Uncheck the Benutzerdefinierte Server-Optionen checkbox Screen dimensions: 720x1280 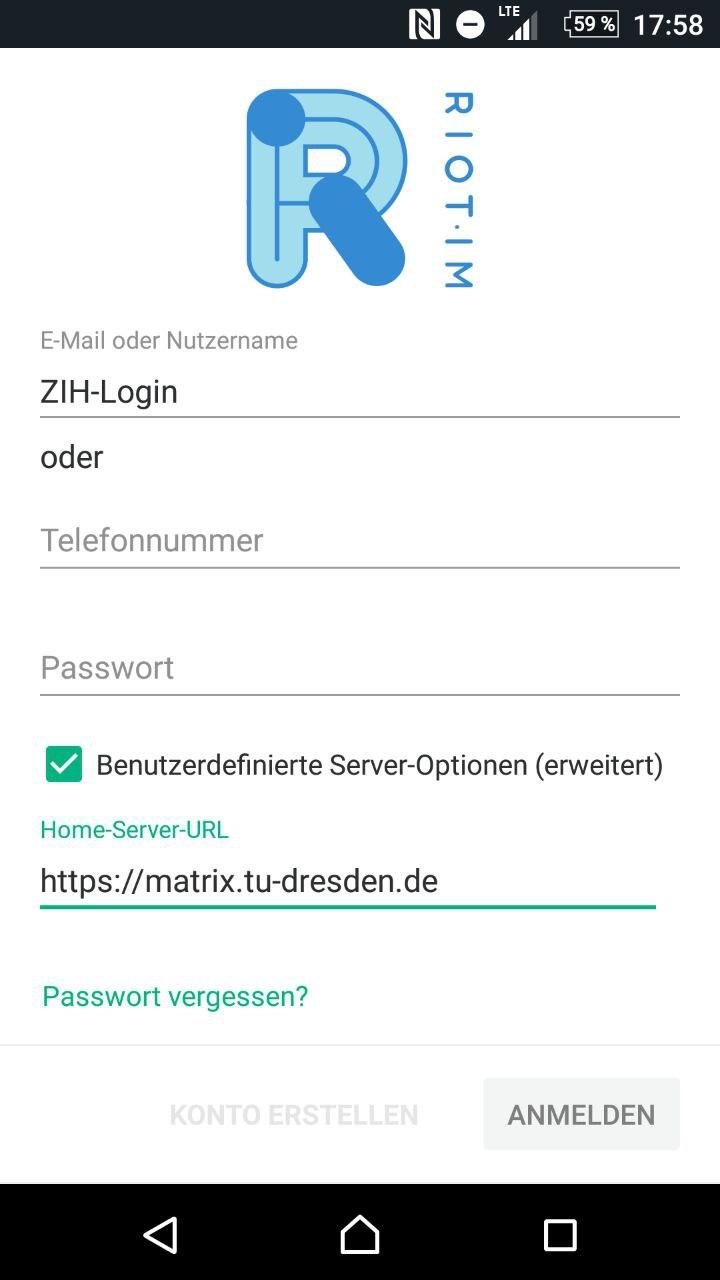64,765
